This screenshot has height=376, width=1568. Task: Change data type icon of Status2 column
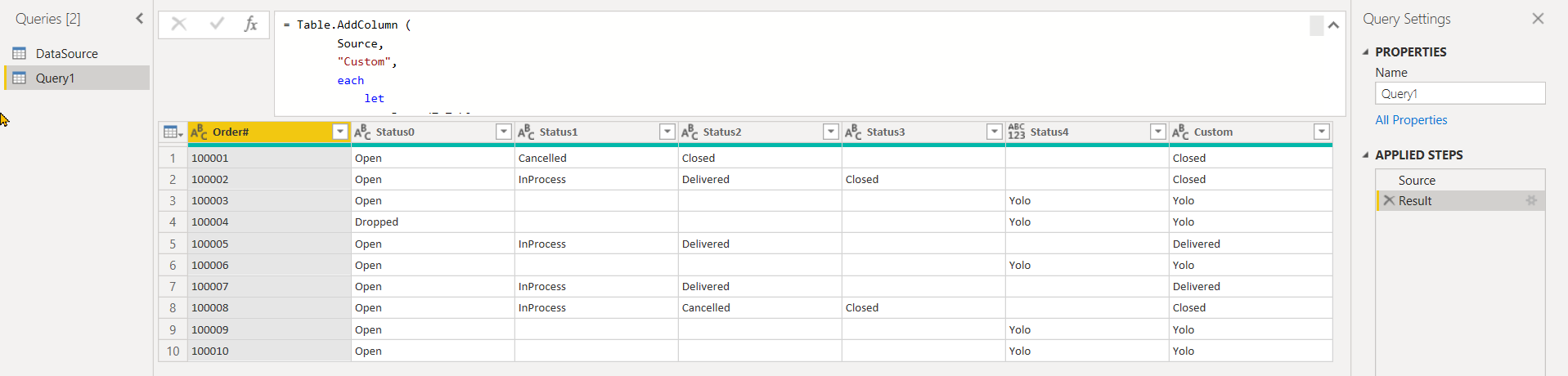(690, 132)
